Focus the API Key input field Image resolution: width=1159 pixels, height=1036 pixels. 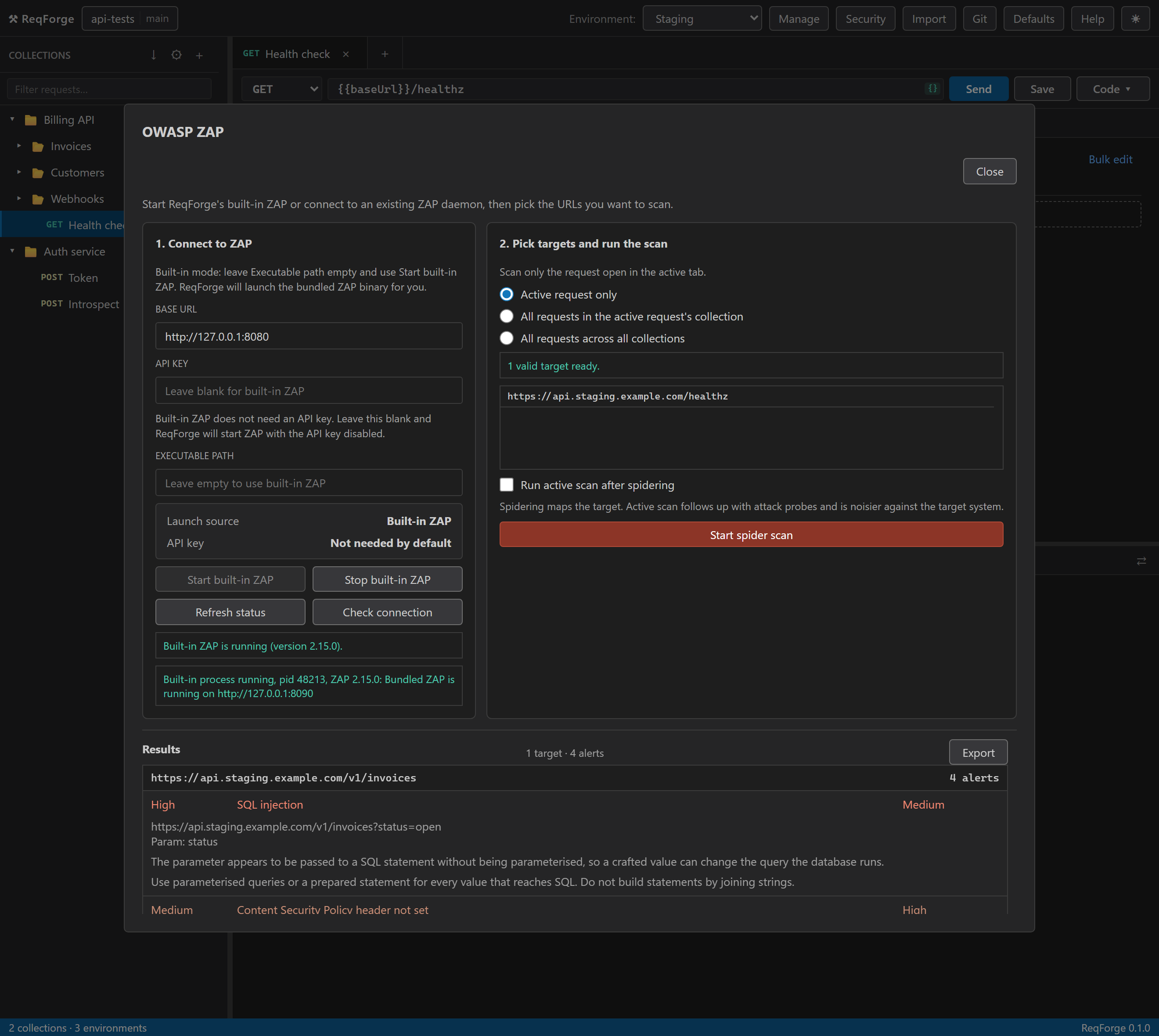point(309,391)
